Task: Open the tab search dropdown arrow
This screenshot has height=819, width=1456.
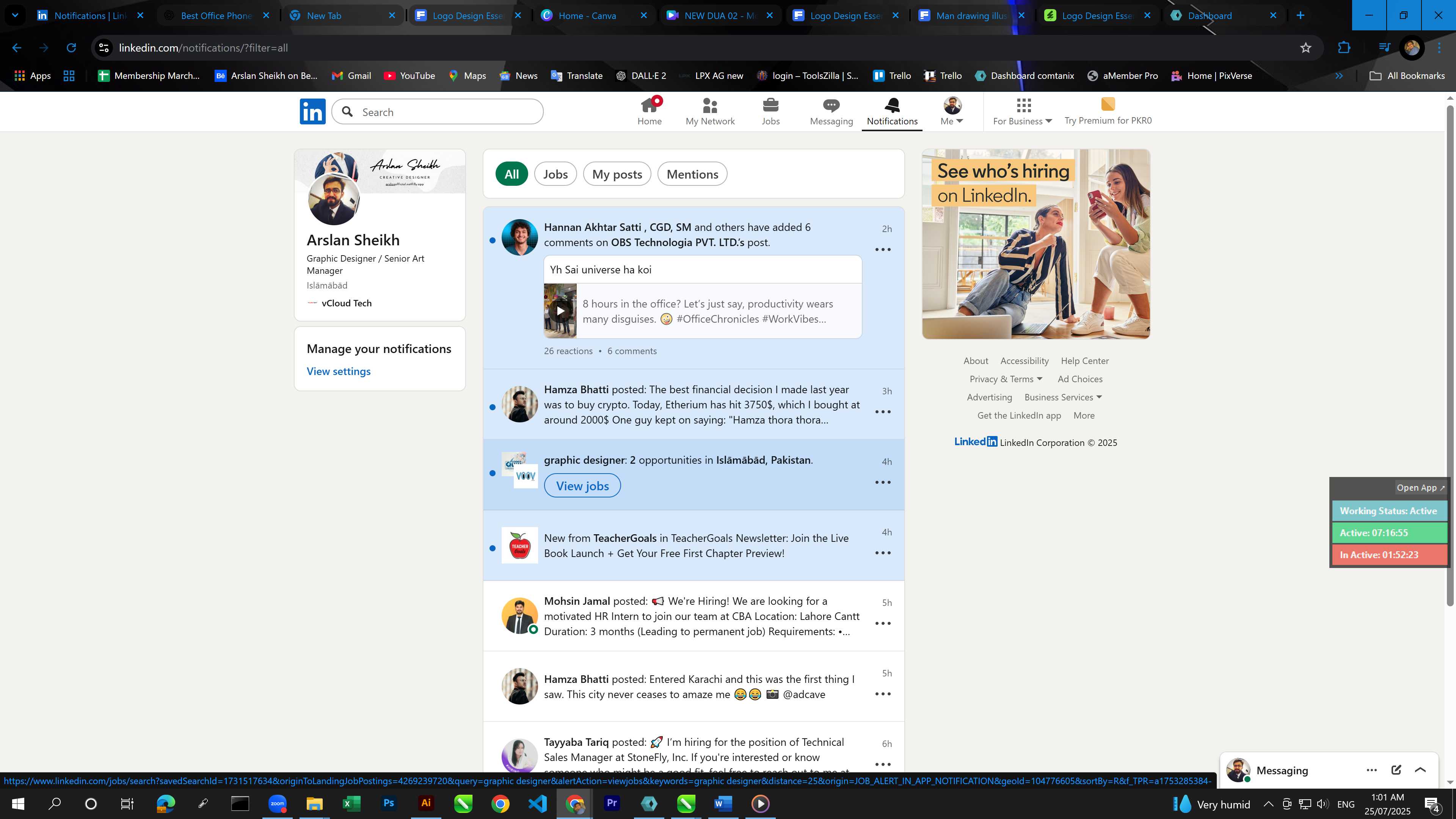Action: pyautogui.click(x=15, y=15)
